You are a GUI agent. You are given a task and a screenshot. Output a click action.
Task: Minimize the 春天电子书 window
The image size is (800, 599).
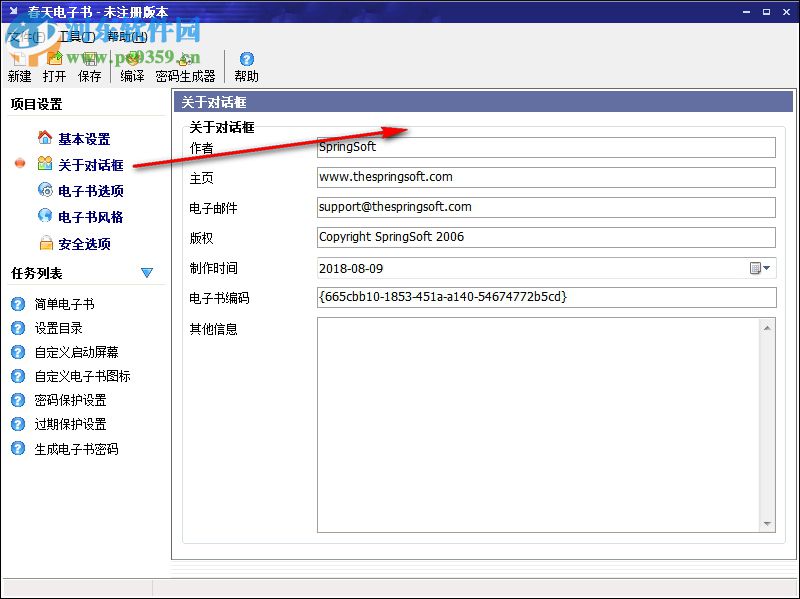coord(746,12)
